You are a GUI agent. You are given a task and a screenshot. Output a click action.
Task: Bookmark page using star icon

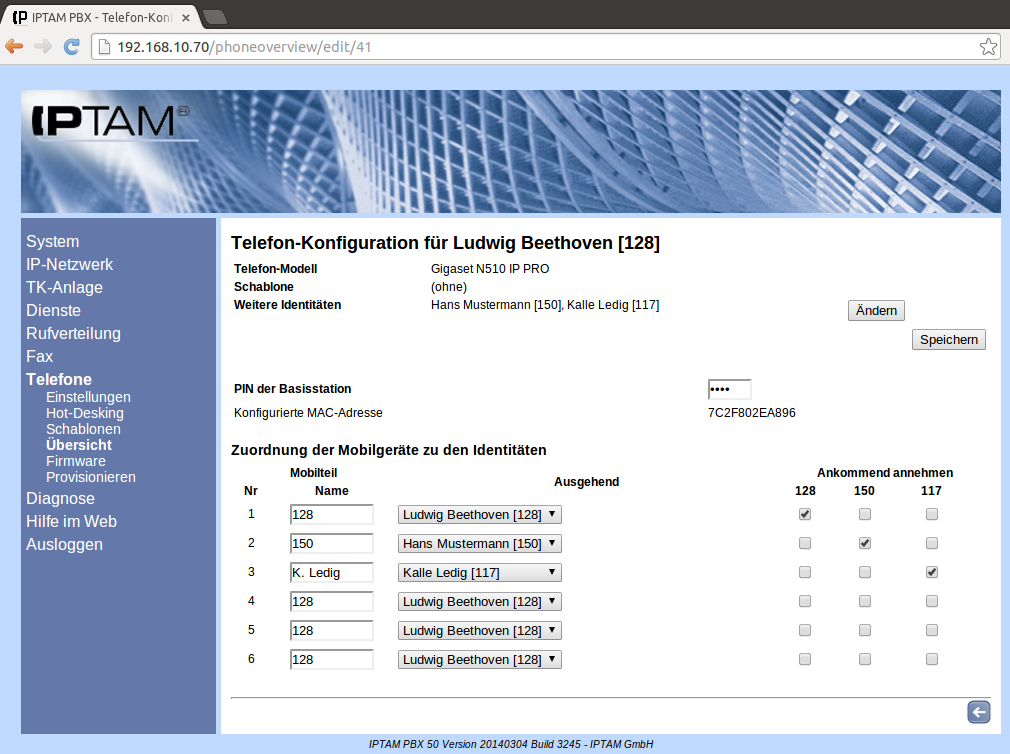coord(987,47)
